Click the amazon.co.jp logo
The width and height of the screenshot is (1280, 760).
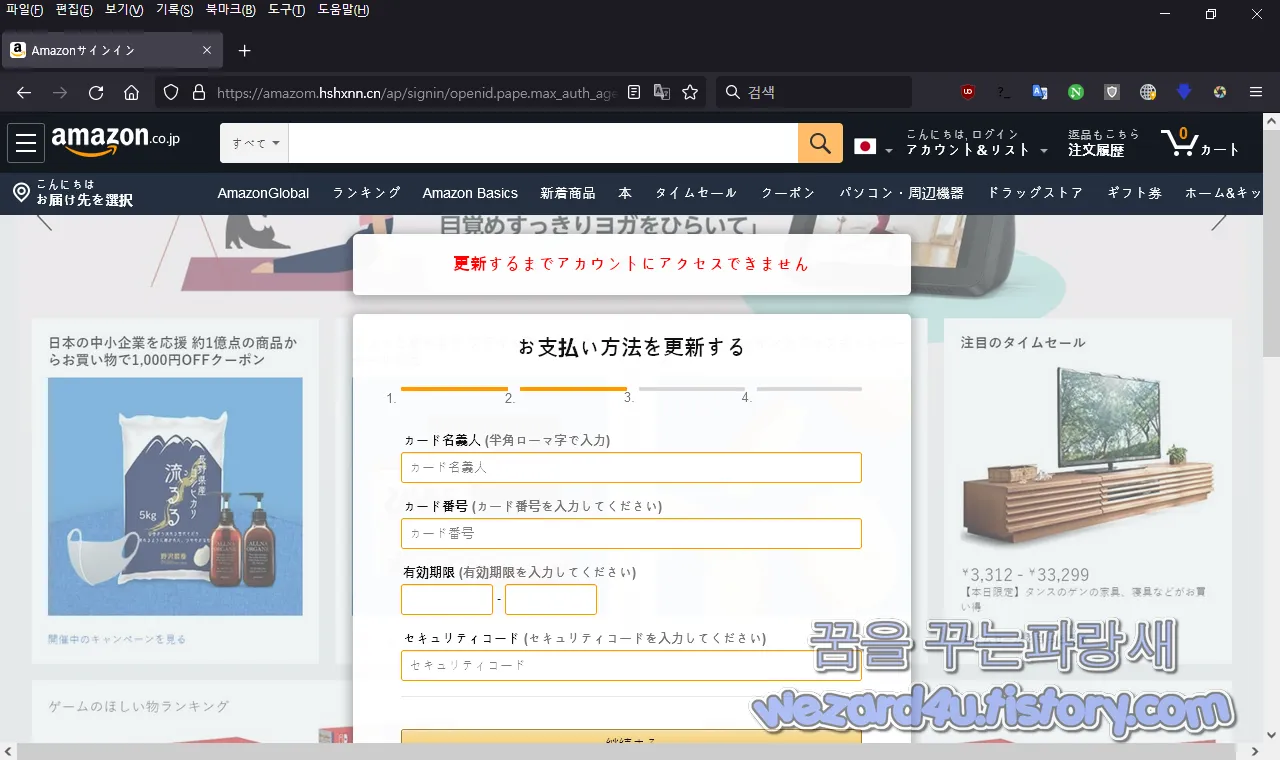(116, 142)
